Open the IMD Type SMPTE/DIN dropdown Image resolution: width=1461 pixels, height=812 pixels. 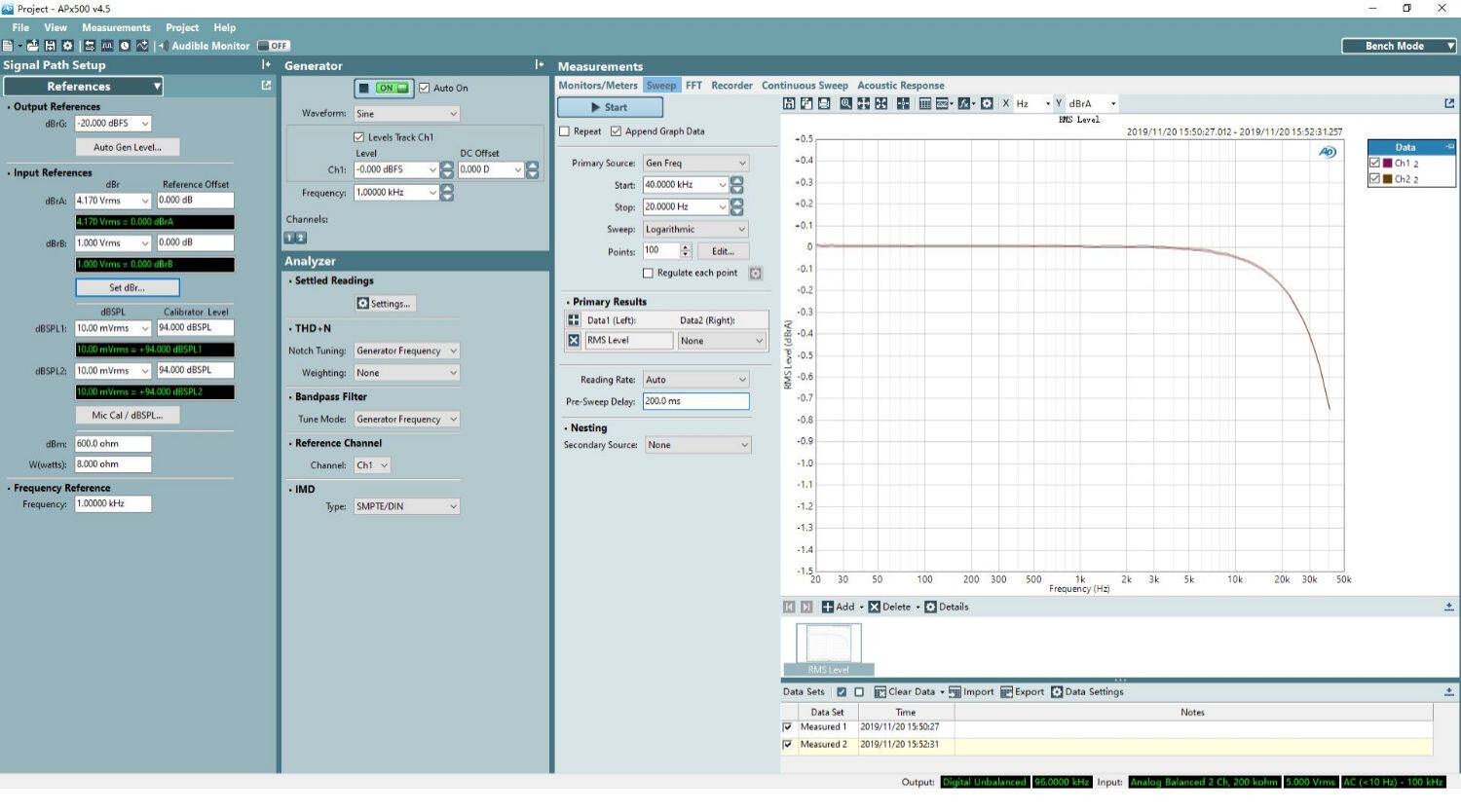(406, 506)
